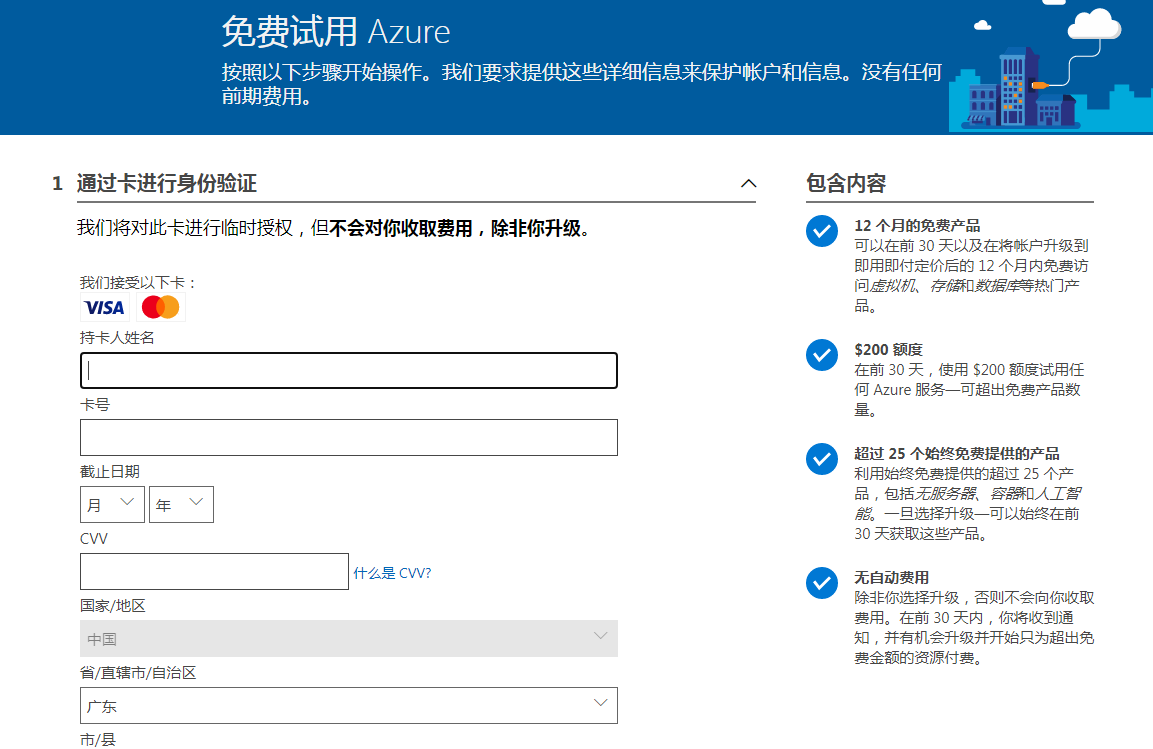Click the 超过 25 个始终免费提供的产品 heading

pos(957,454)
